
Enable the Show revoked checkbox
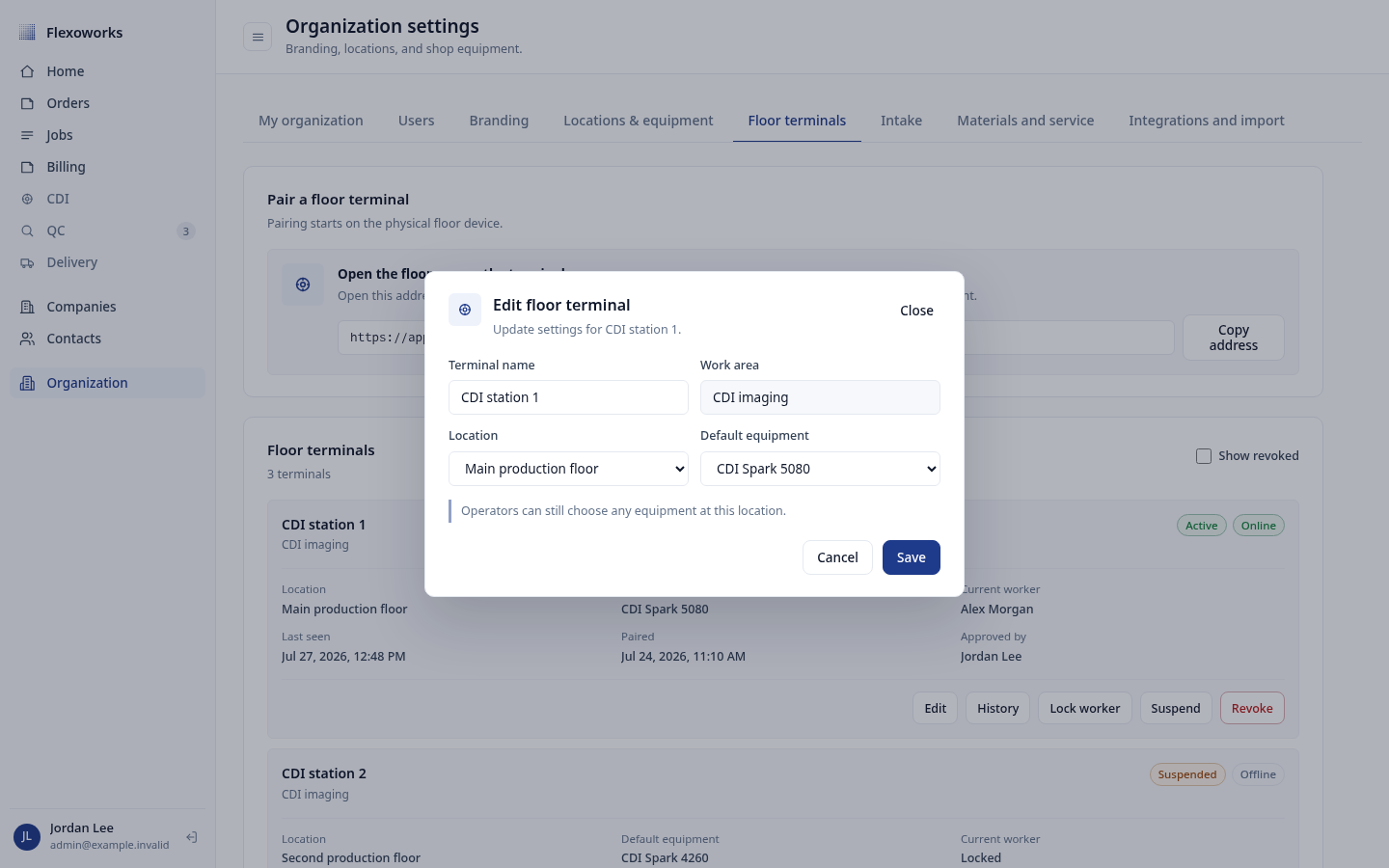(x=1204, y=456)
